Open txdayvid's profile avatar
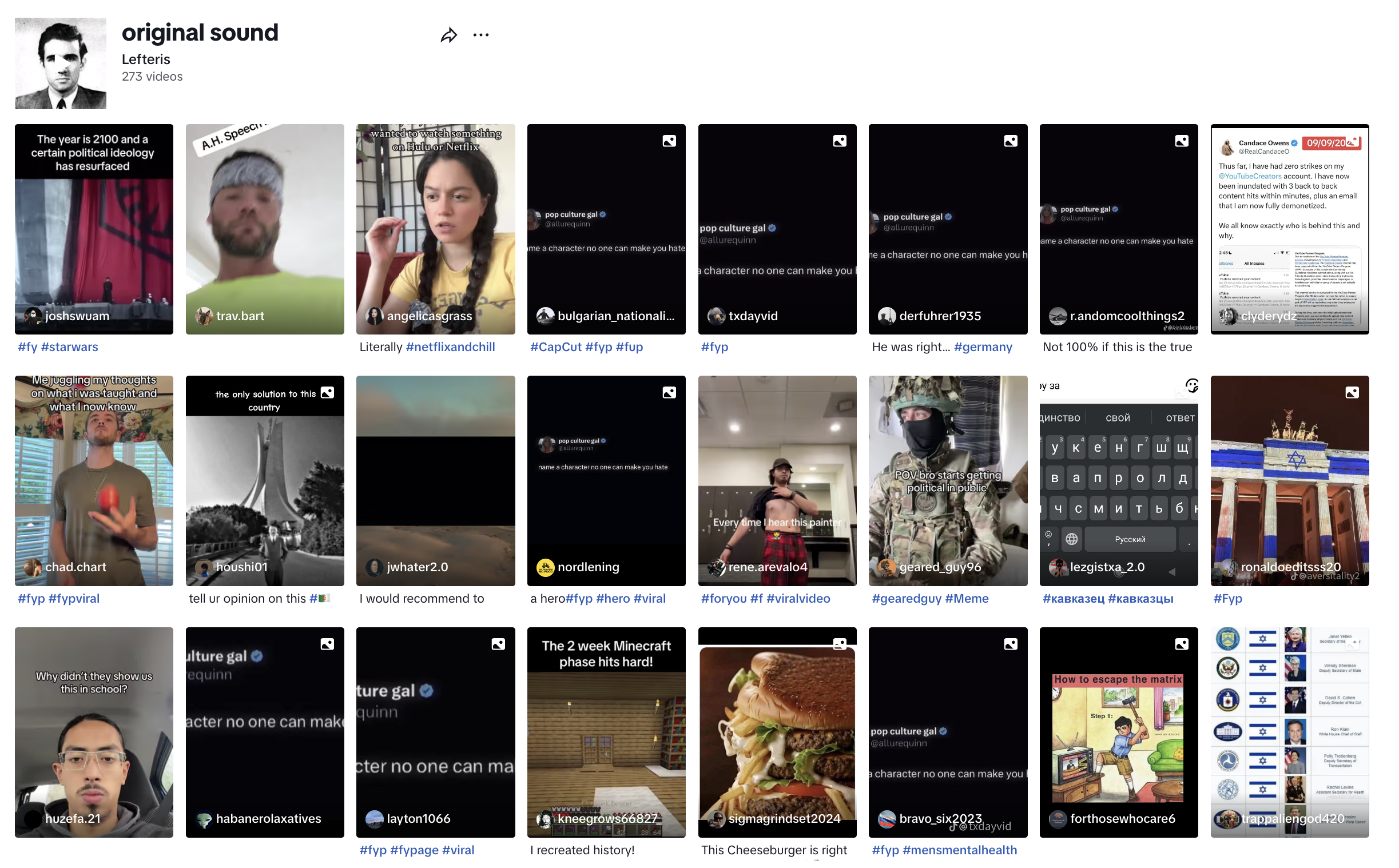Image resolution: width=1399 pixels, height=868 pixels. (717, 316)
